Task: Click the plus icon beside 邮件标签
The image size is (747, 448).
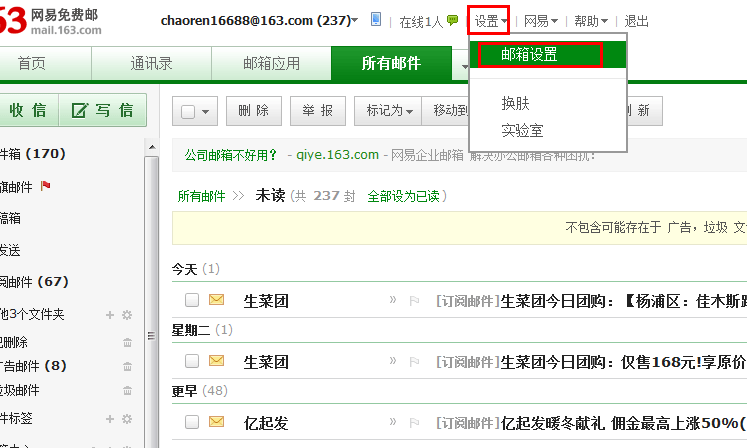Action: [110, 417]
